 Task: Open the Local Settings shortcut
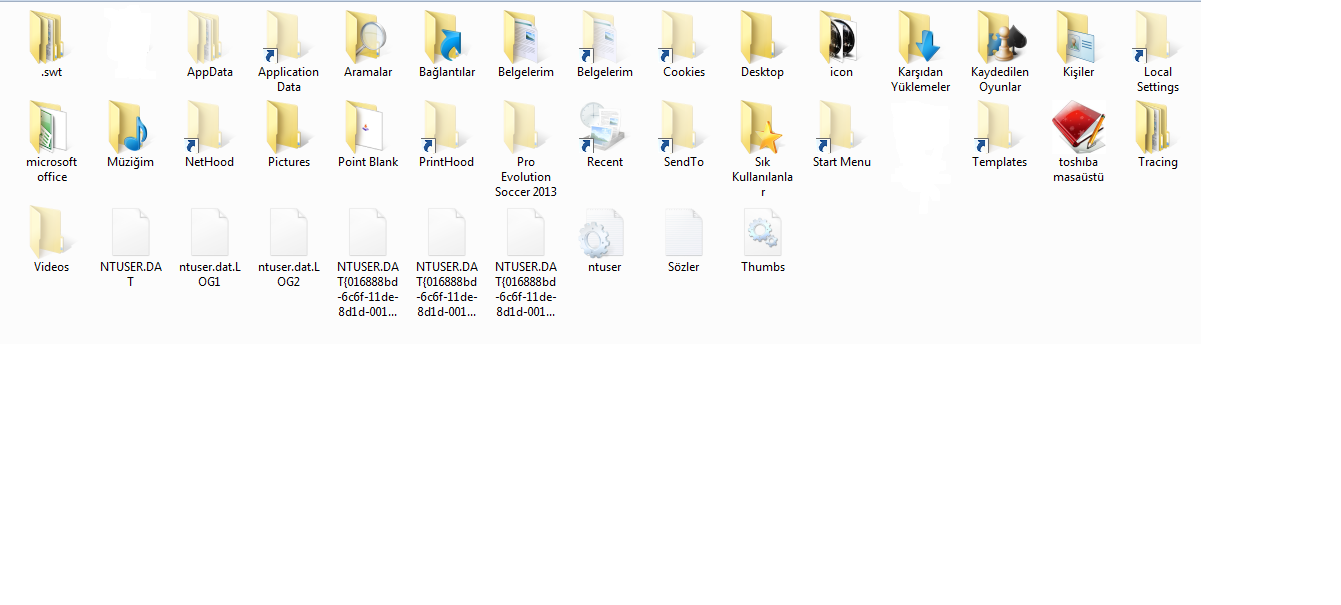(x=1157, y=38)
